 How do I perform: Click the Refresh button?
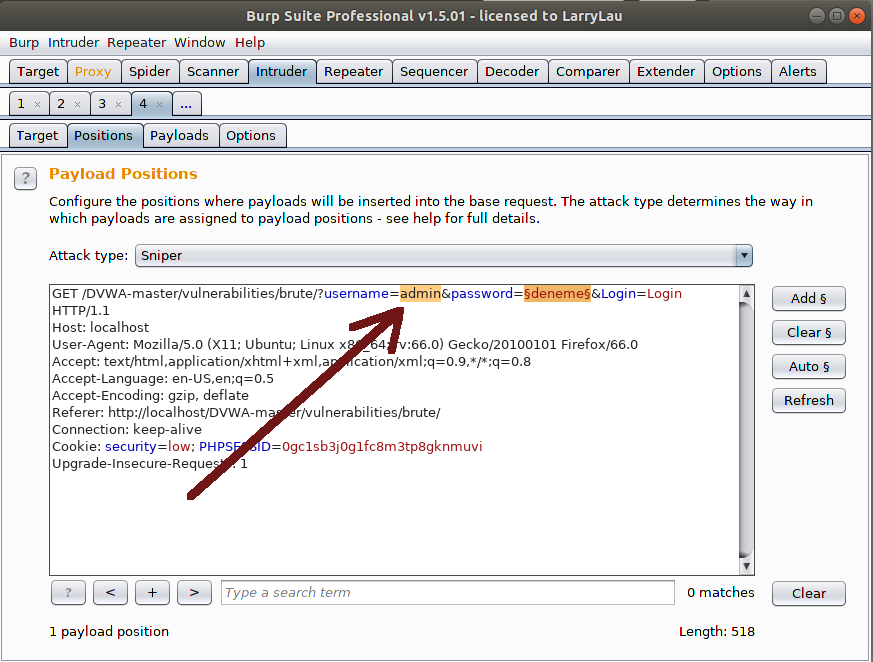click(x=808, y=400)
